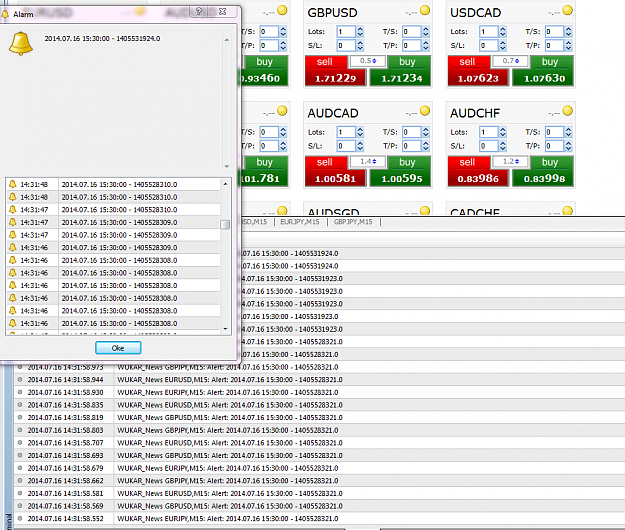Click the AUDCHF spread box showing 1.2

[x=511, y=161]
